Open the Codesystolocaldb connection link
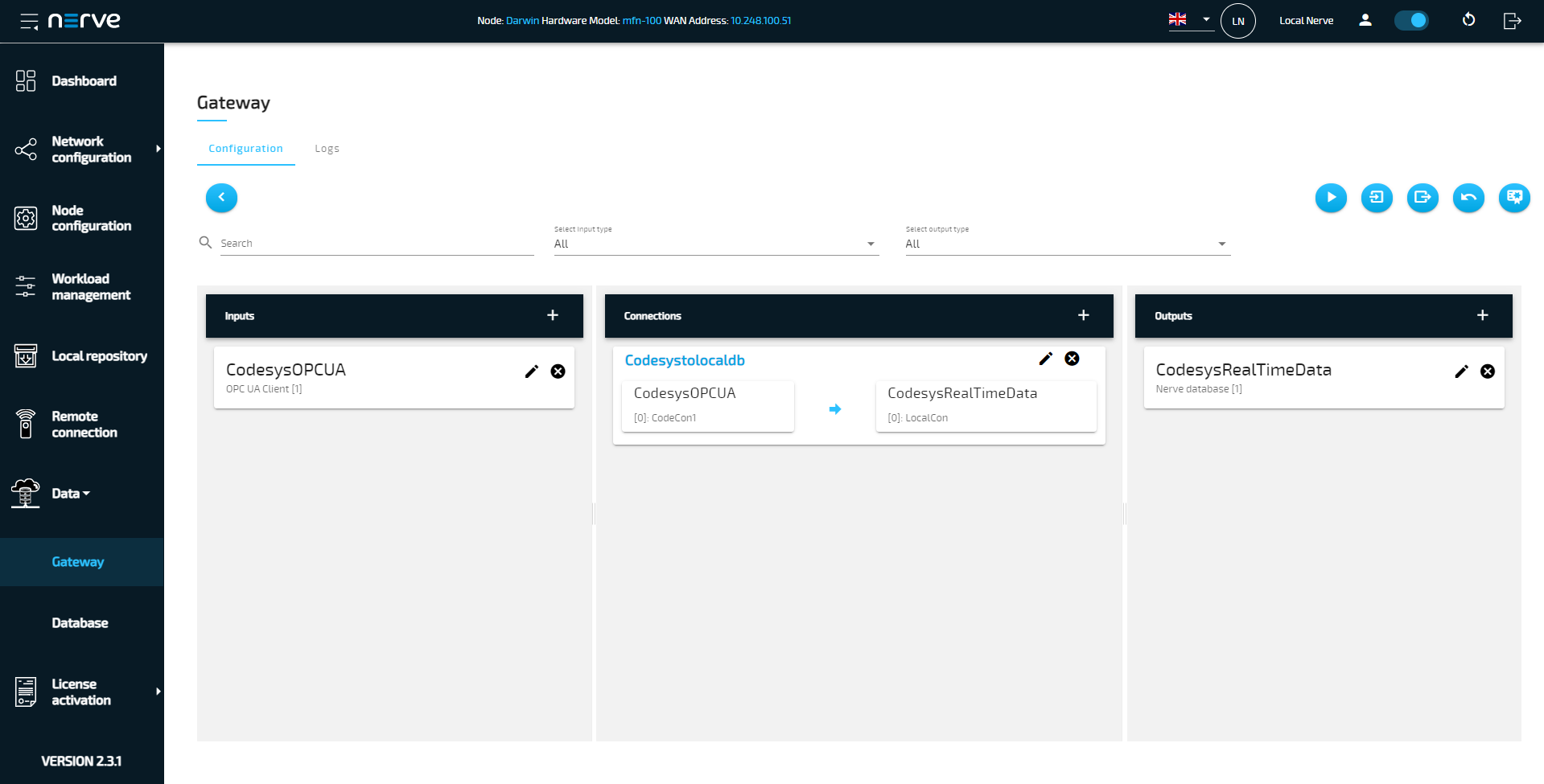The width and height of the screenshot is (1544, 784). pos(685,360)
